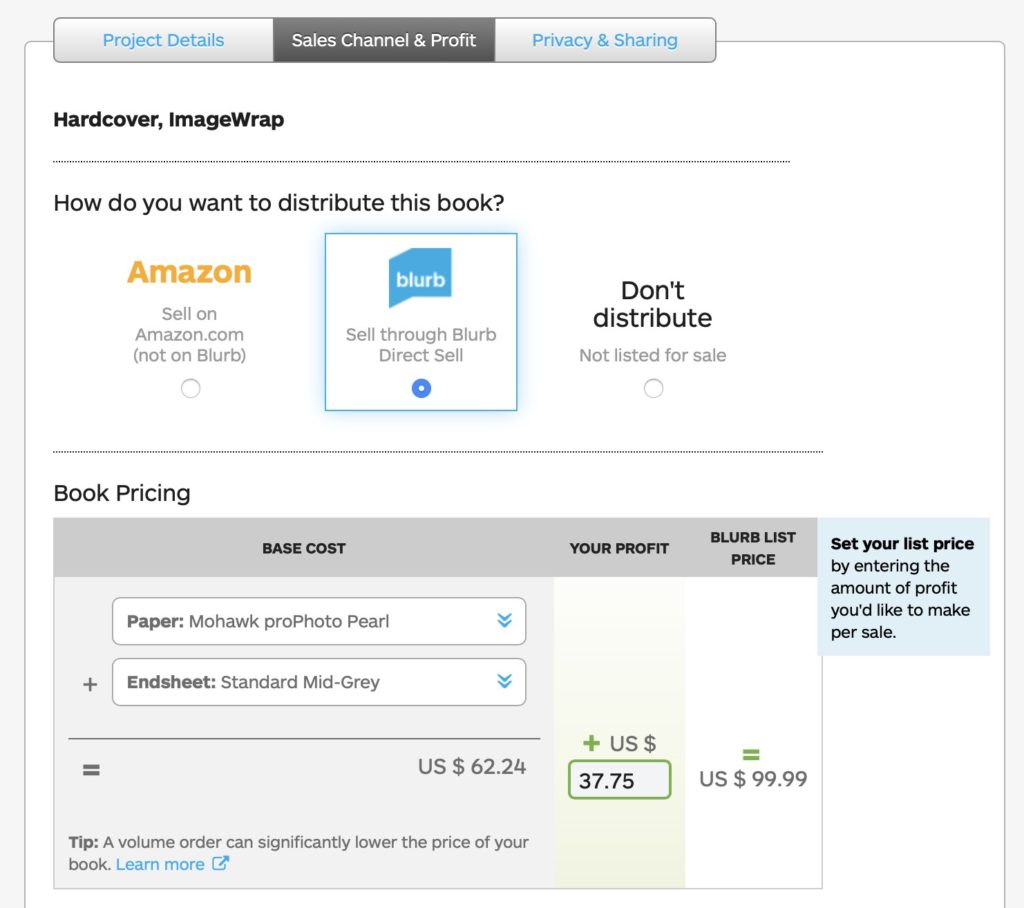Image resolution: width=1024 pixels, height=908 pixels.
Task: Click the grey equals icon beside base cost
Action: [x=91, y=770]
